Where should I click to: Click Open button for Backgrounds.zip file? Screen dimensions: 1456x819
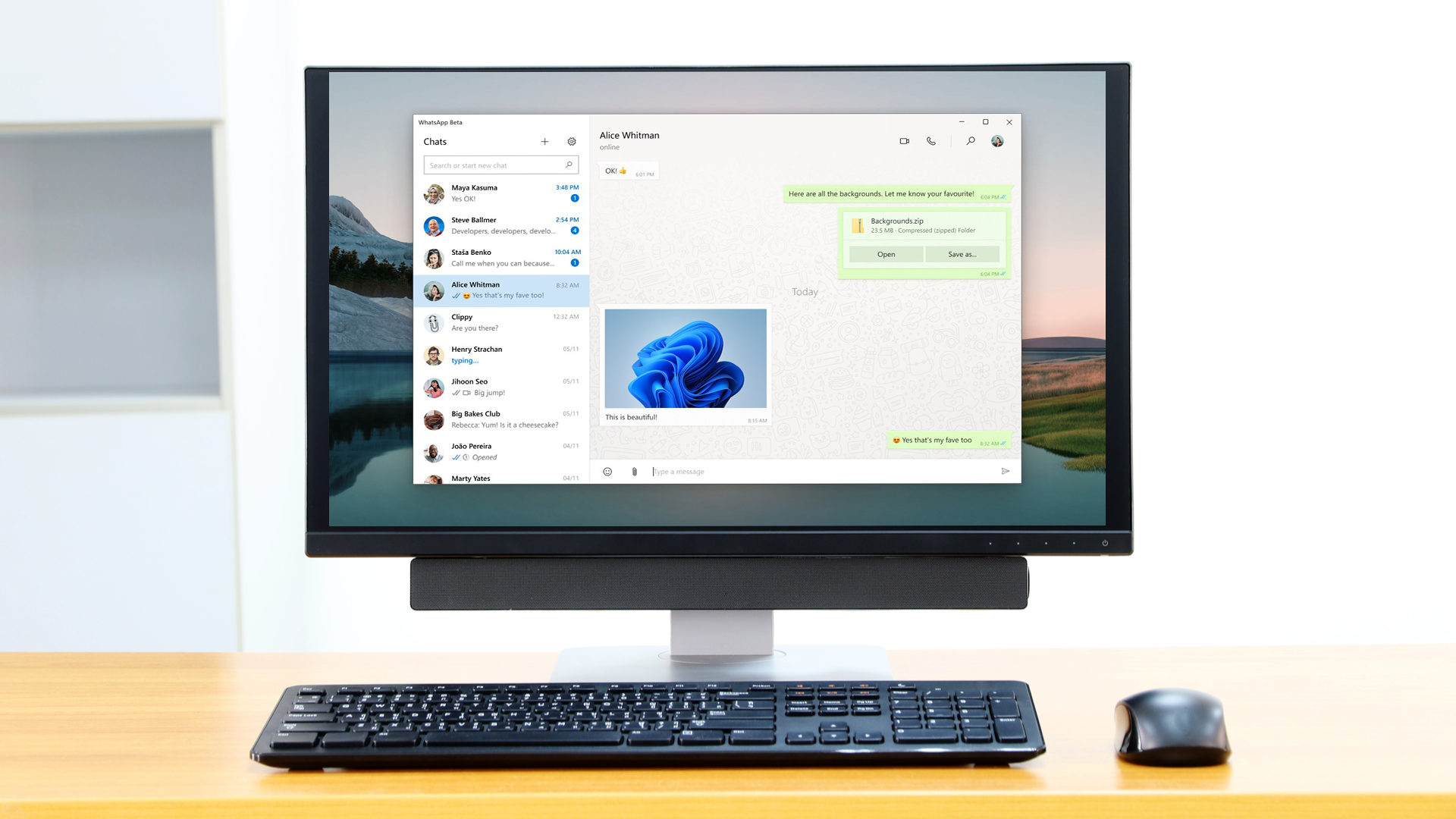pyautogui.click(x=886, y=254)
